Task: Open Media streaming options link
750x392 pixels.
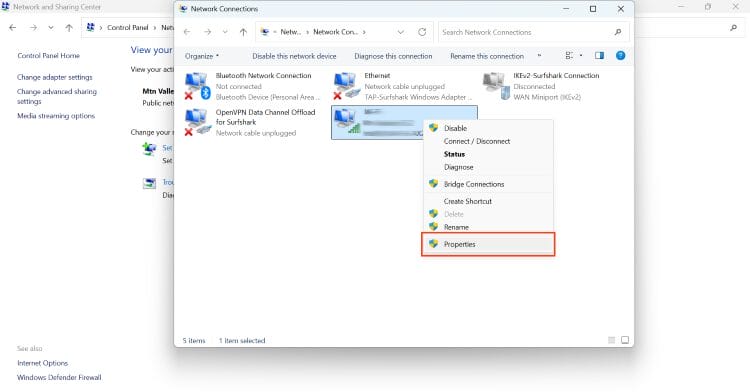Action: [56, 116]
